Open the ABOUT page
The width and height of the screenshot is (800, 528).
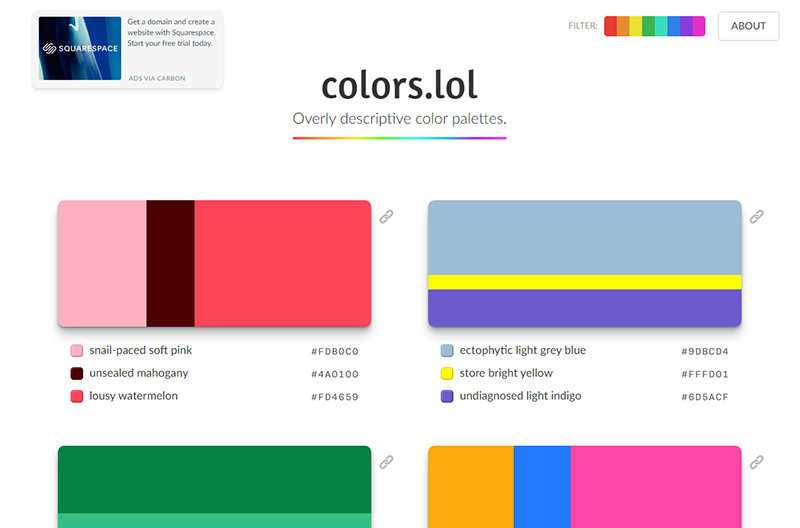click(748, 26)
